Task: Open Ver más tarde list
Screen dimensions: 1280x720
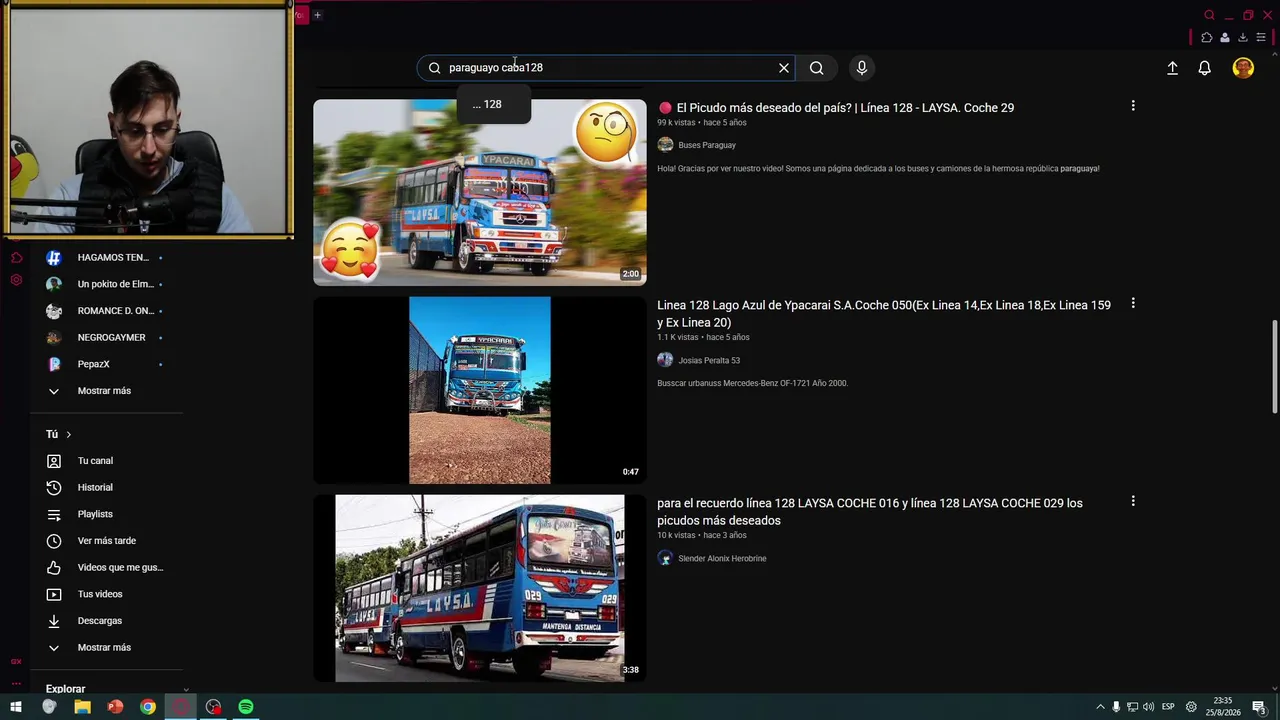Action: 106,541
